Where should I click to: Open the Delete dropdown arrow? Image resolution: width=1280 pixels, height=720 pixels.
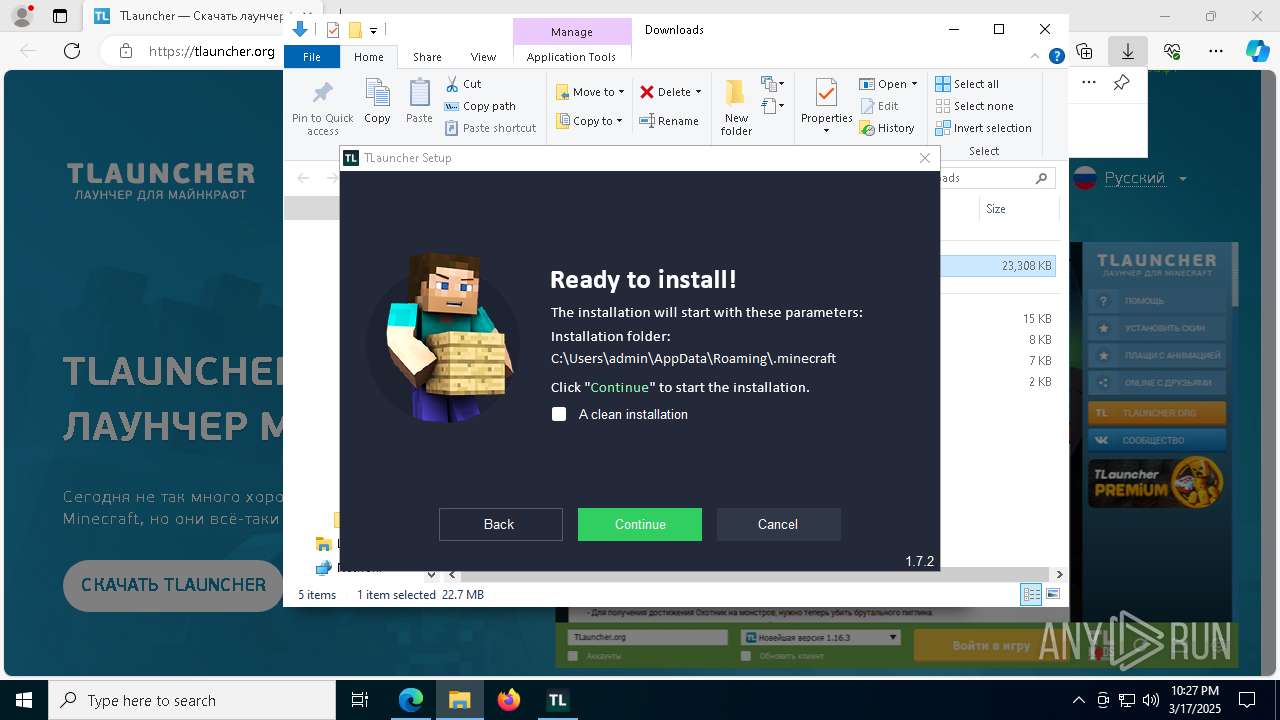(x=698, y=92)
